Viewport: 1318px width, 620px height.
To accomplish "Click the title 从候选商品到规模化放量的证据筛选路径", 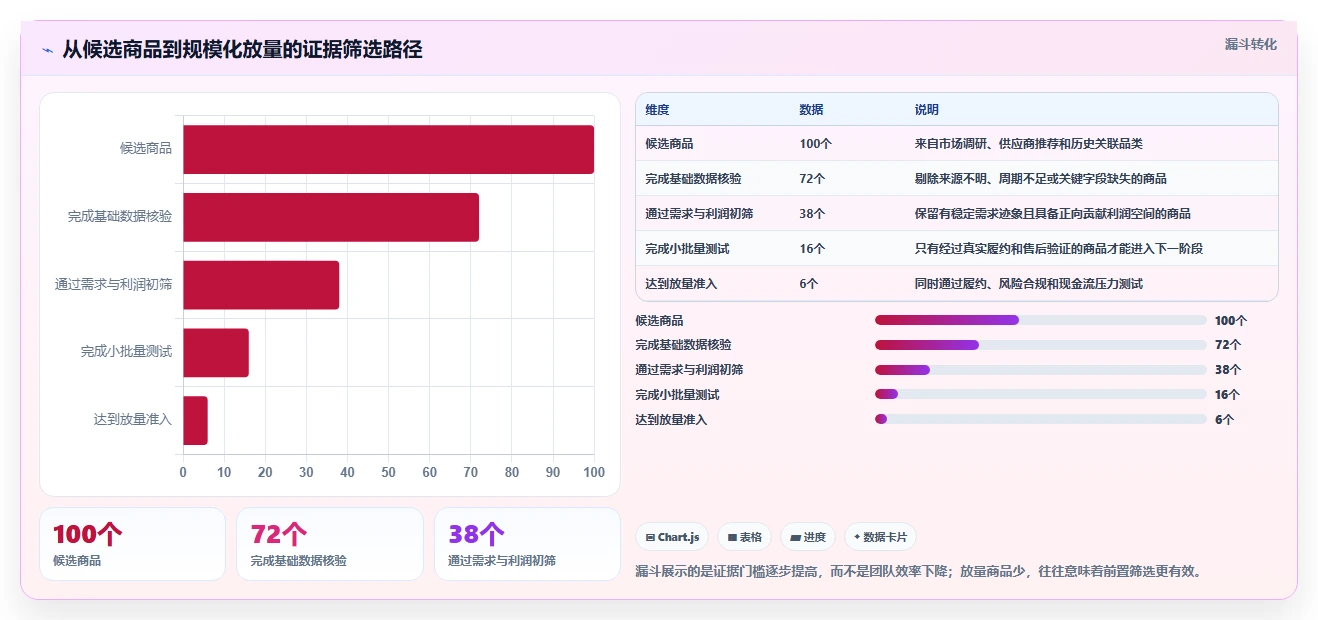I will click(x=242, y=49).
